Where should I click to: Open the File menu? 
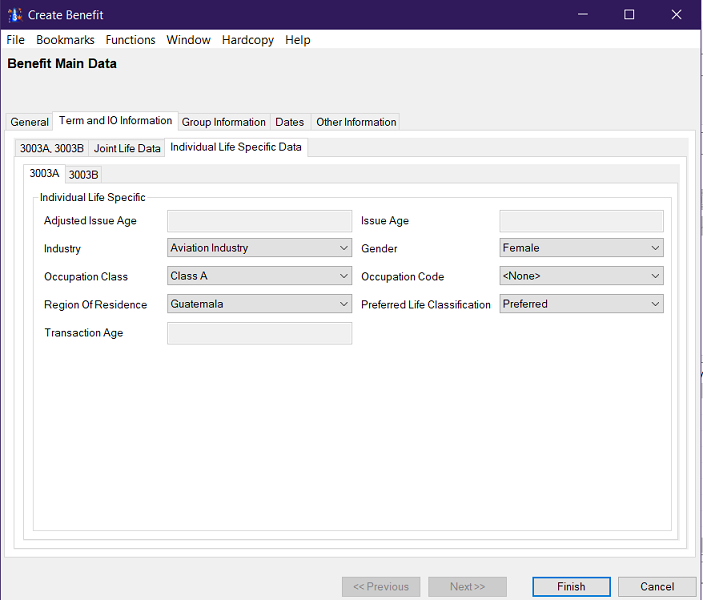15,40
